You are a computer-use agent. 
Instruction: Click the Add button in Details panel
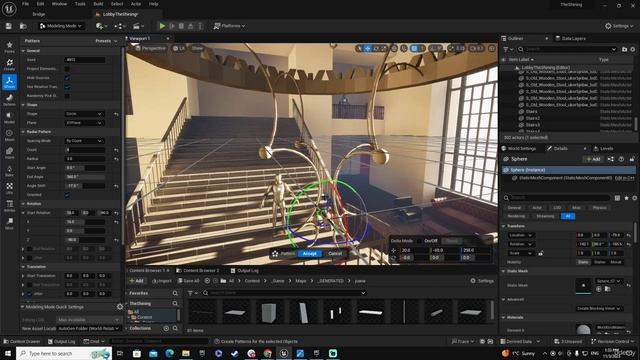pos(593,159)
